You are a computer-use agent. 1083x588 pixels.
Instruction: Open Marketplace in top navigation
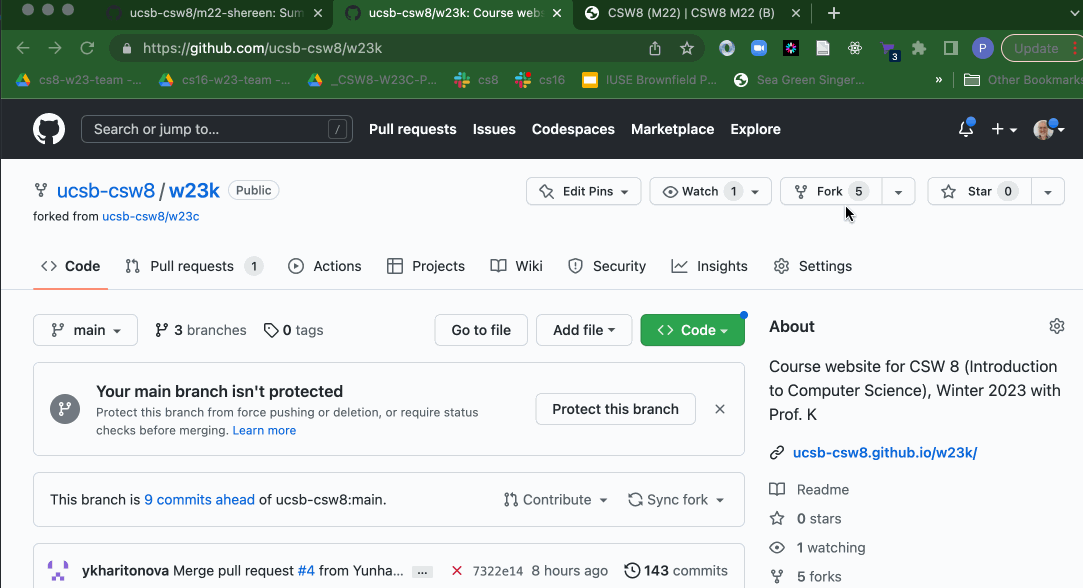click(x=672, y=129)
